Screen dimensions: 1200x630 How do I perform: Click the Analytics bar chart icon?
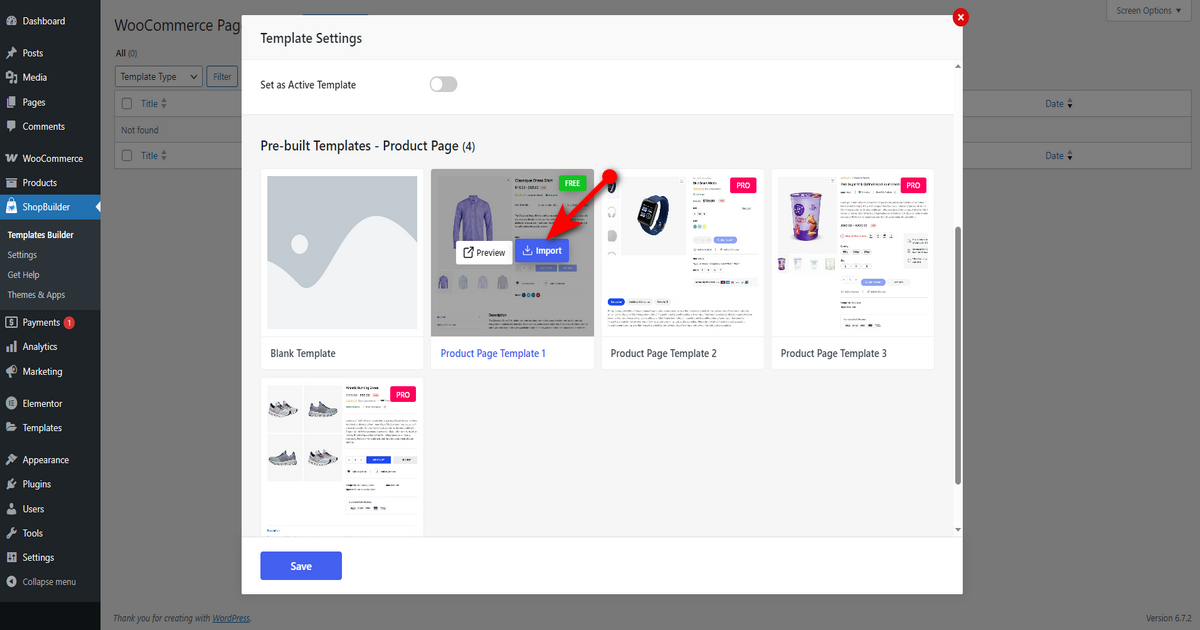11,347
